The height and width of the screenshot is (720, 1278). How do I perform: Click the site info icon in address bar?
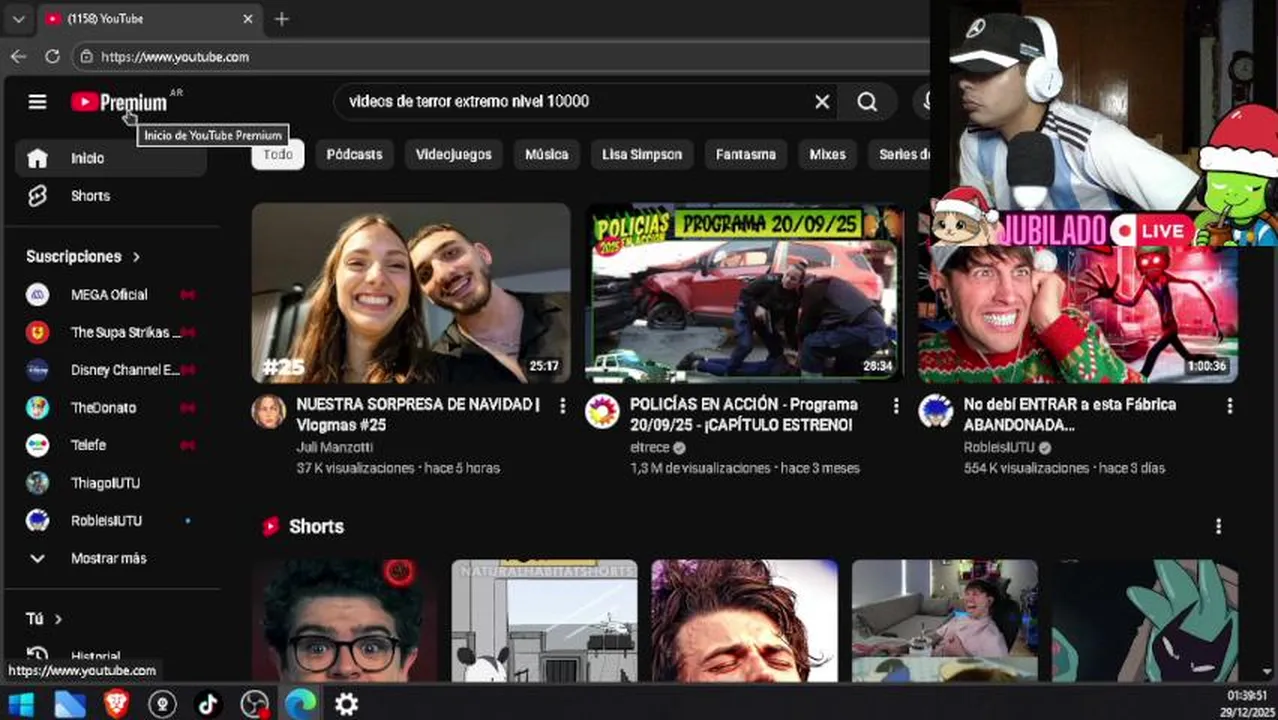click(x=87, y=57)
